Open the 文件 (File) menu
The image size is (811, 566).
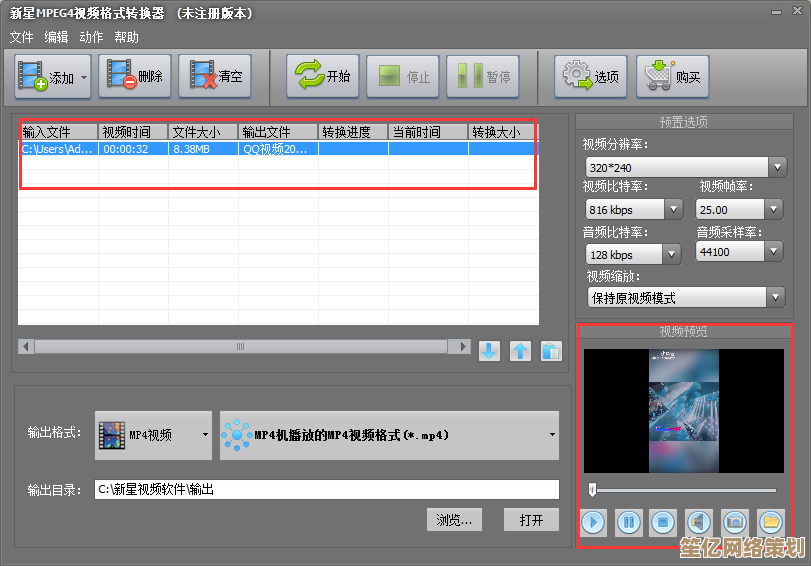pyautogui.click(x=21, y=37)
